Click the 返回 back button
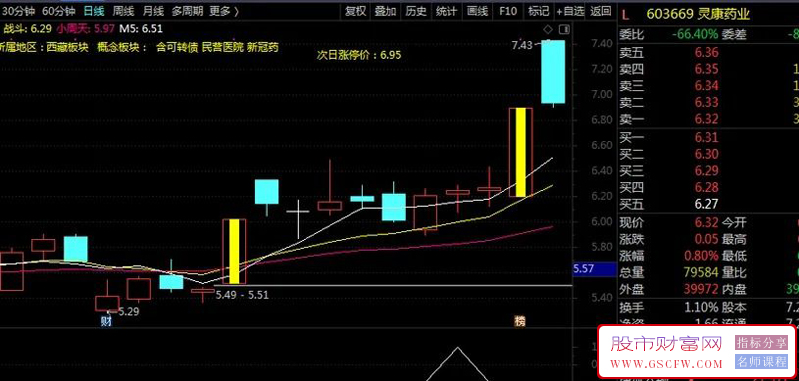 coord(601,11)
